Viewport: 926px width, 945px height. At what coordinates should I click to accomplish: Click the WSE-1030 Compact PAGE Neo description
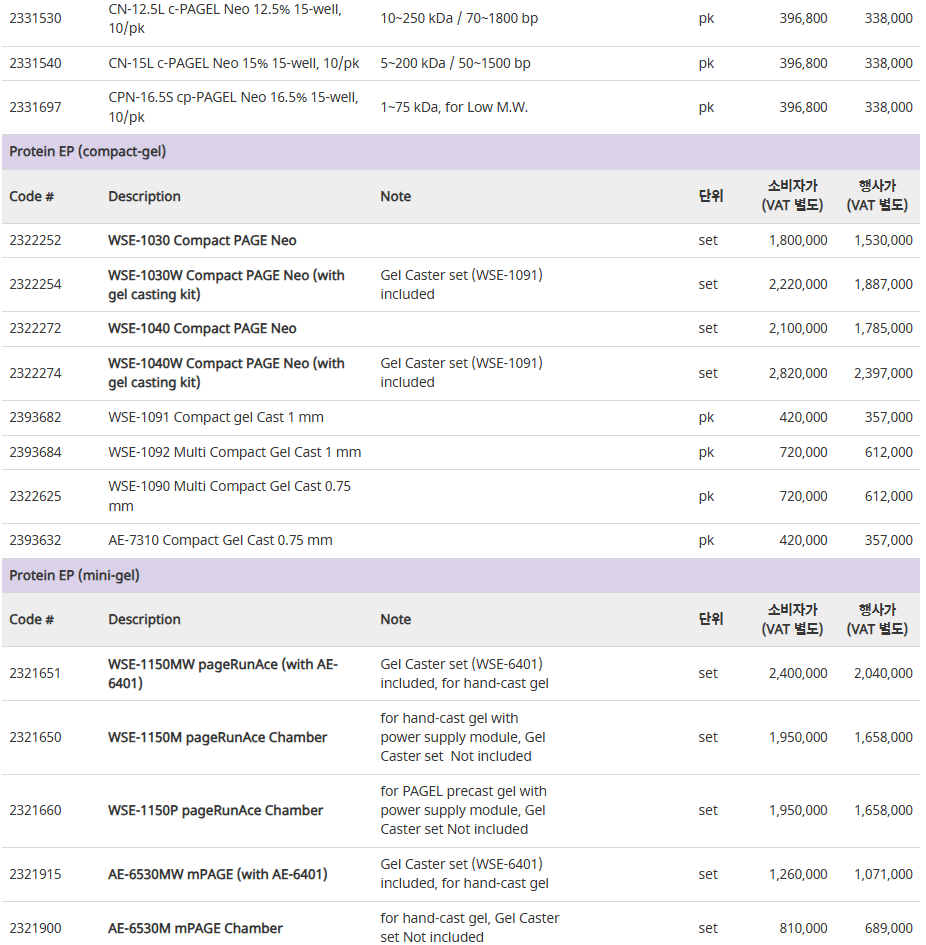[202, 240]
